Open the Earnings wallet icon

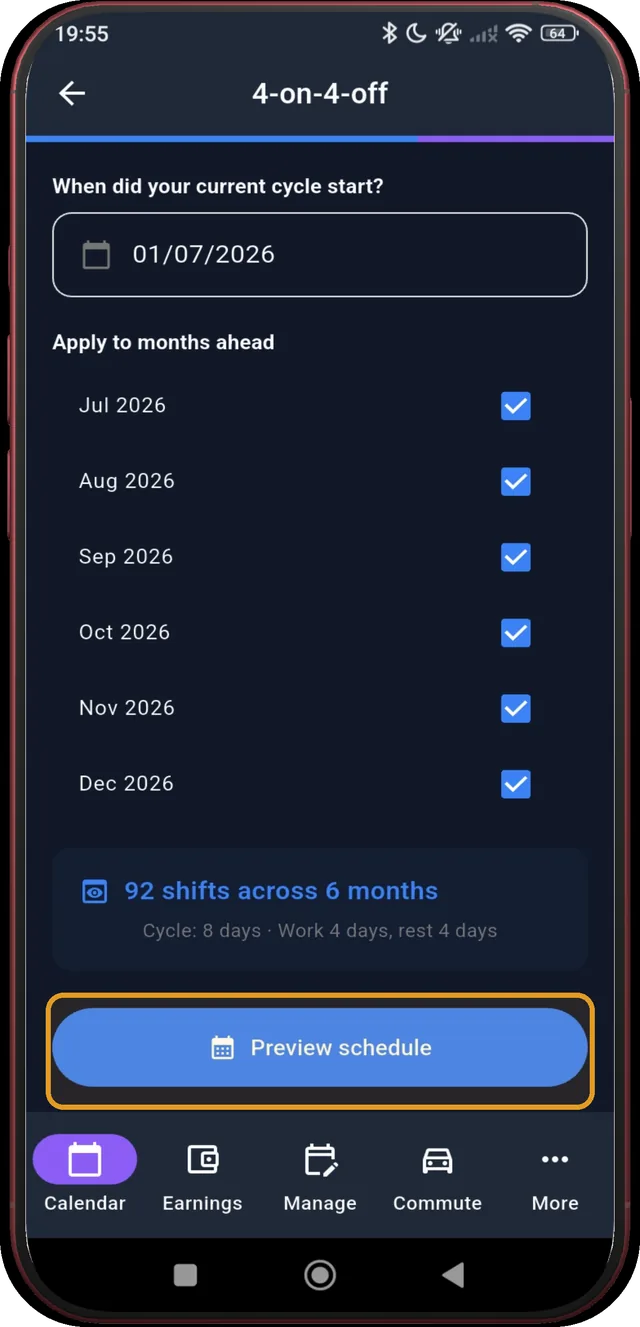pos(203,1160)
